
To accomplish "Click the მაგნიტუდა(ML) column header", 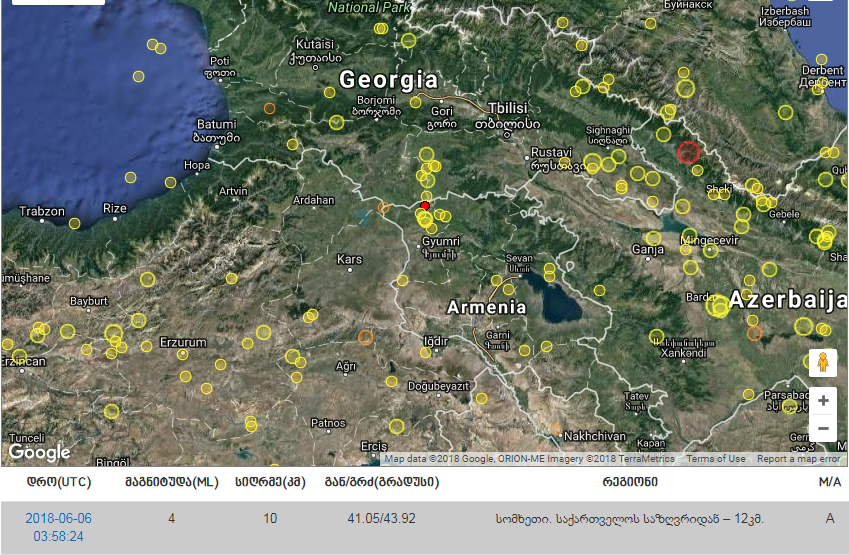I will point(171,483).
